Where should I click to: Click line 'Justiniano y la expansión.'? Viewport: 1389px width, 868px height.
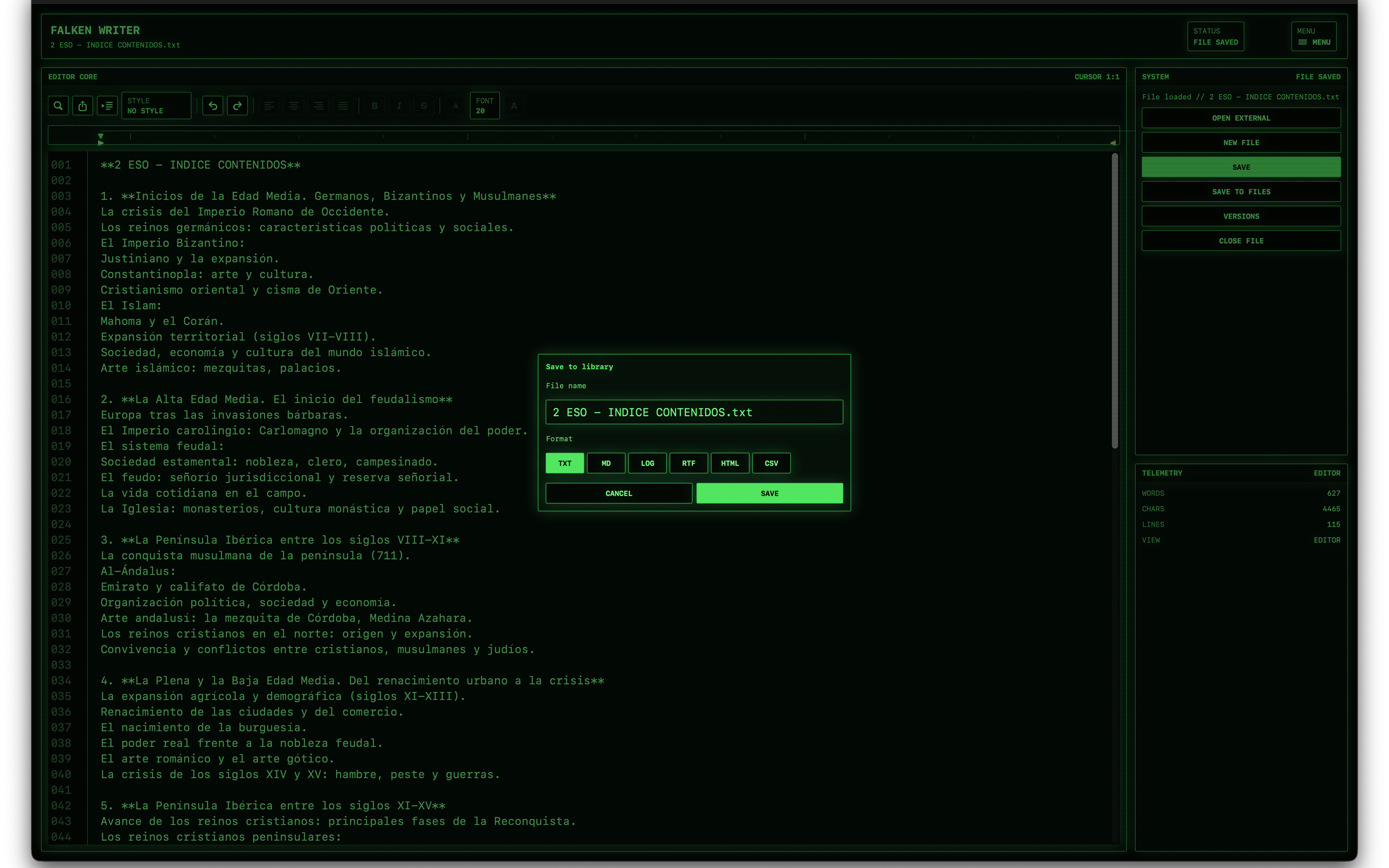coord(190,259)
